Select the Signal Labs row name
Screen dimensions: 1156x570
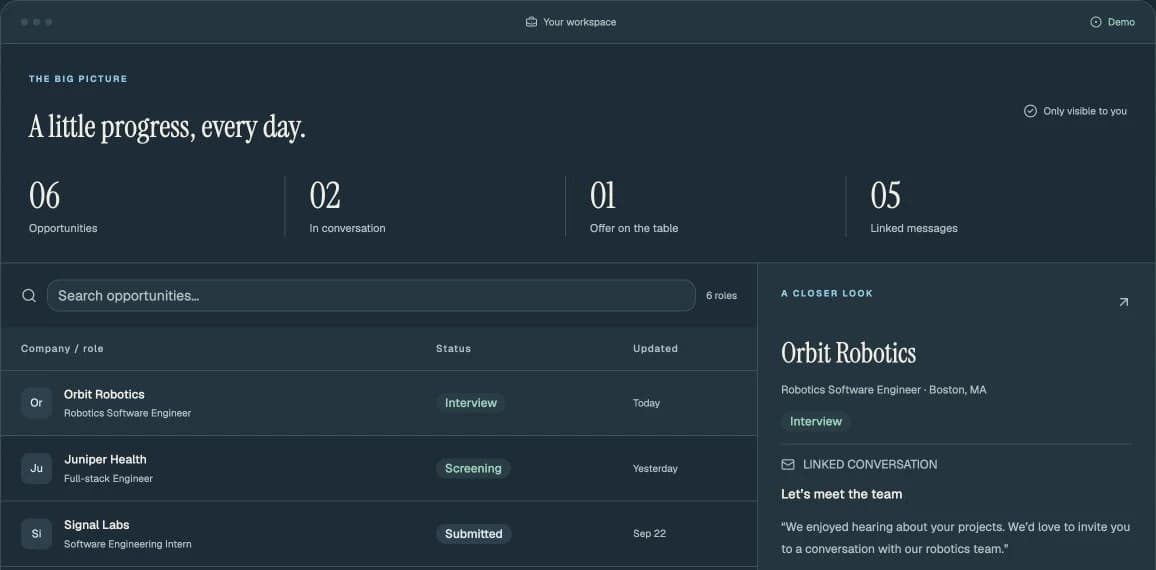pos(97,525)
